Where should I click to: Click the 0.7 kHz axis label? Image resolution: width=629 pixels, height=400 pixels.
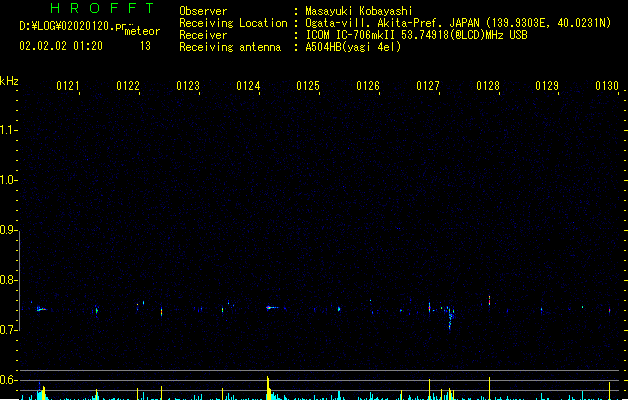click(8, 330)
